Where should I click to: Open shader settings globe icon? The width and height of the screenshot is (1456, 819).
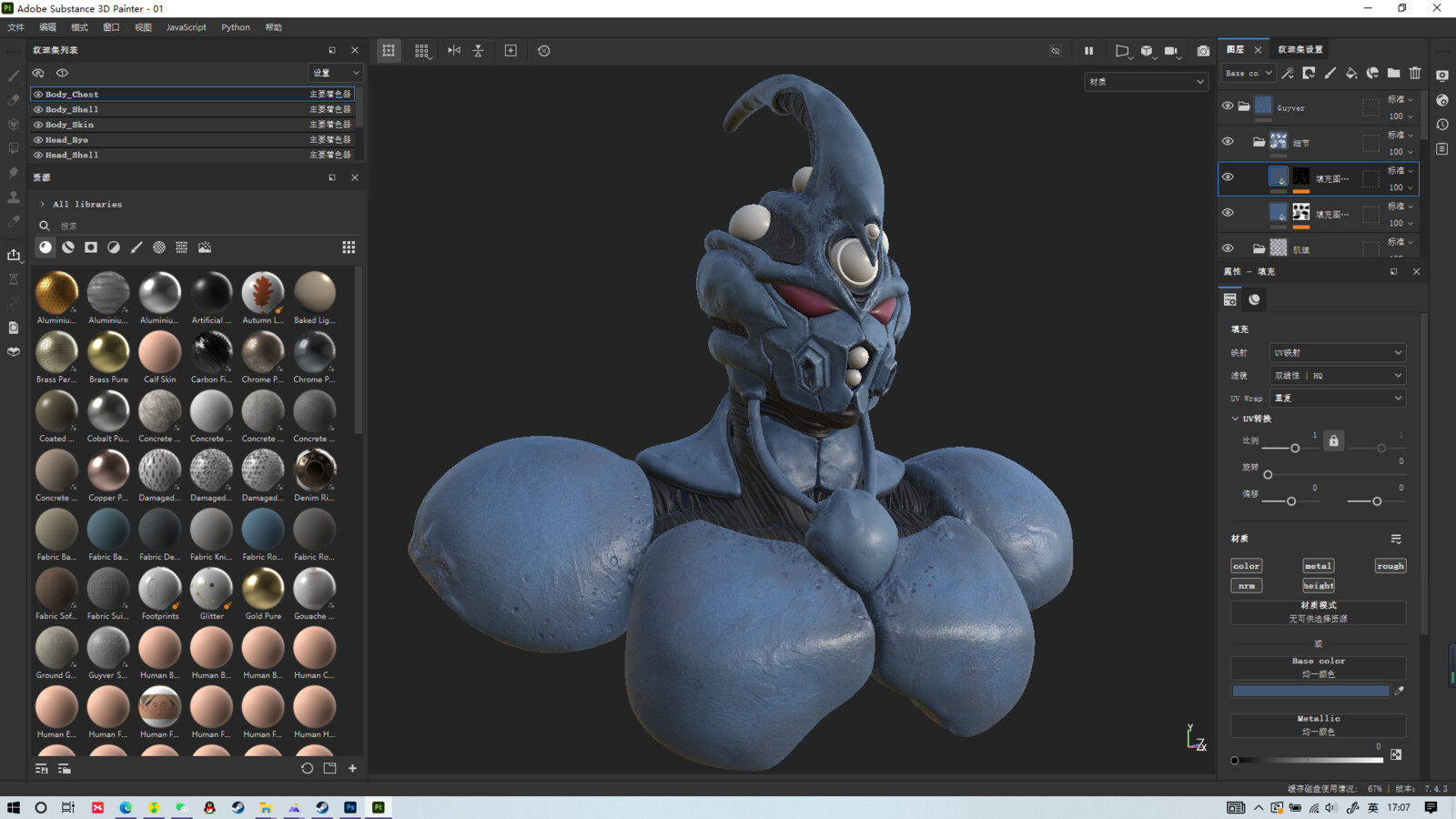1442,100
